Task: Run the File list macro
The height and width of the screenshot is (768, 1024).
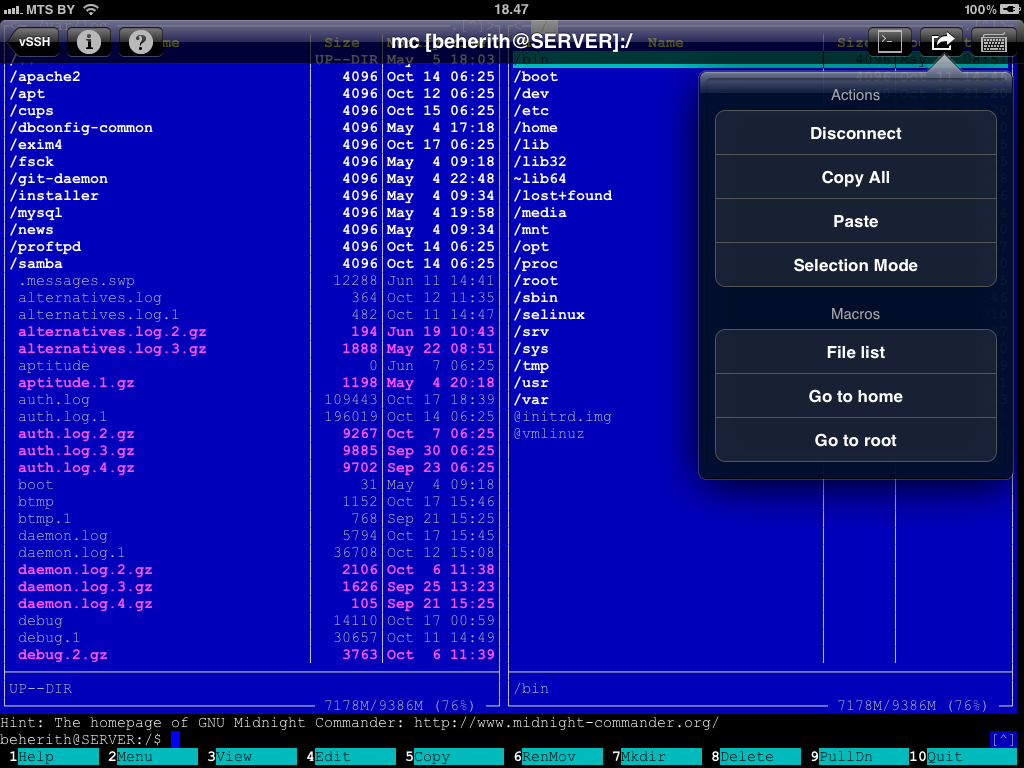Action: (856, 352)
